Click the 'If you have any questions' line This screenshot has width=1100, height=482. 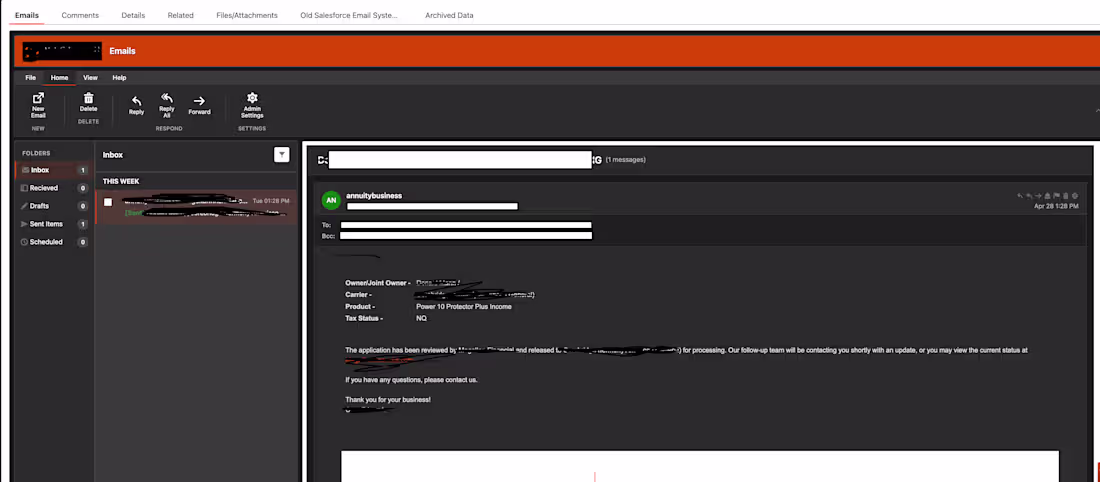(412, 380)
